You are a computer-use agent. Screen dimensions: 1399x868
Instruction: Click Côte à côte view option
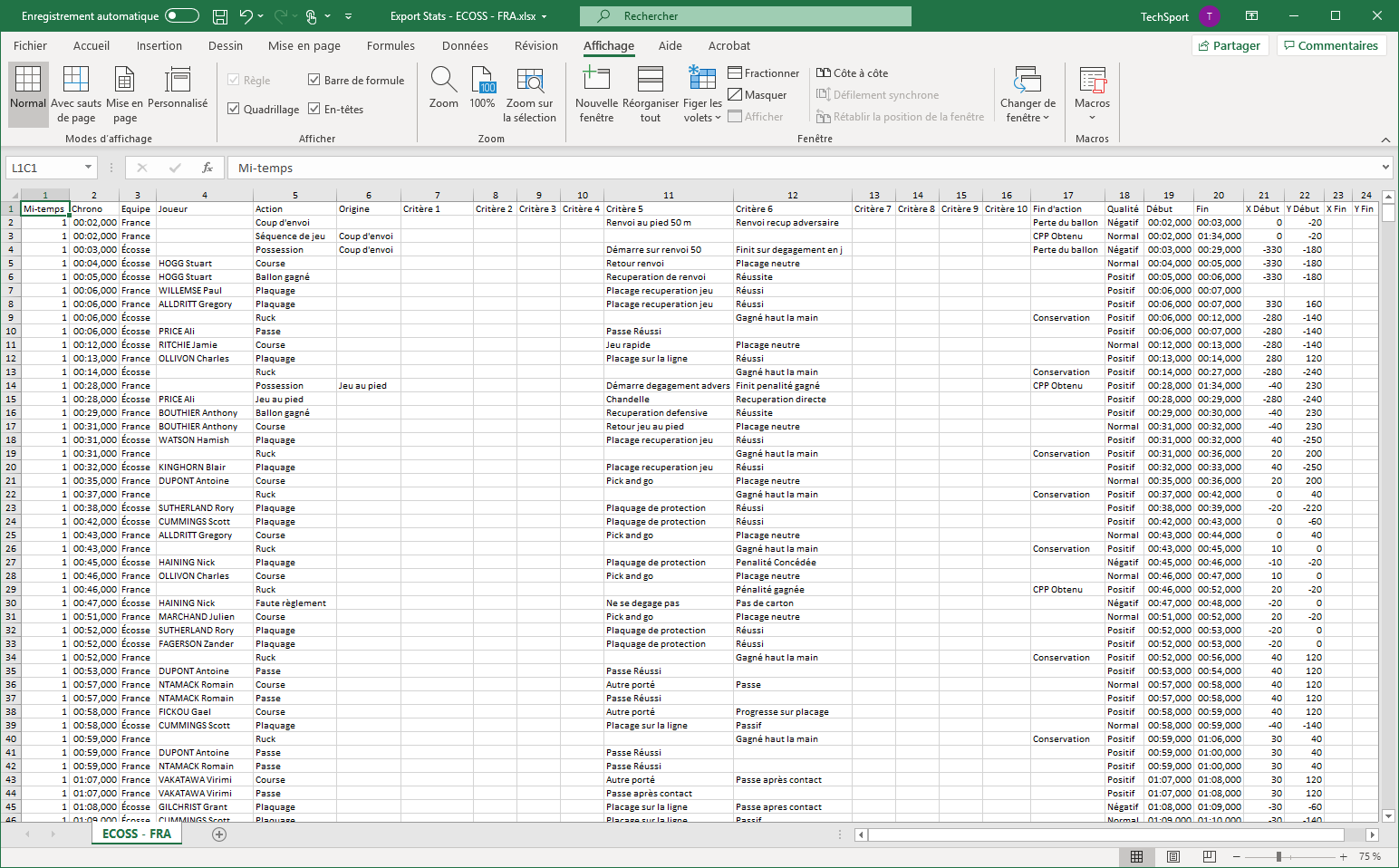pyautogui.click(x=852, y=73)
